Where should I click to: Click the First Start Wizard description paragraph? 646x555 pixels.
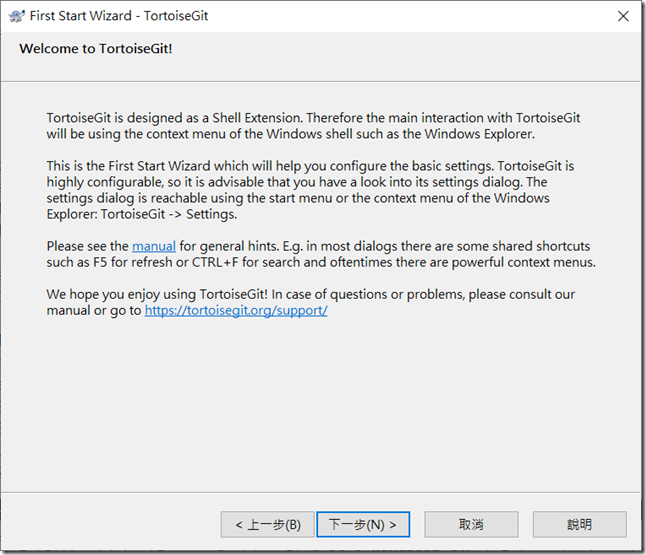pos(310,190)
